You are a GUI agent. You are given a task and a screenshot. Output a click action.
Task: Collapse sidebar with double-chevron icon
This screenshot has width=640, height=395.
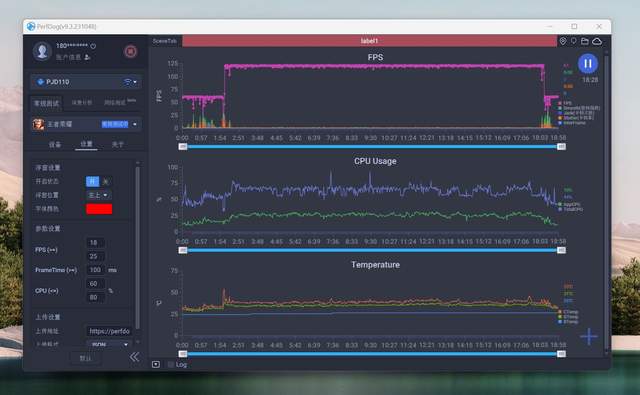click(134, 357)
